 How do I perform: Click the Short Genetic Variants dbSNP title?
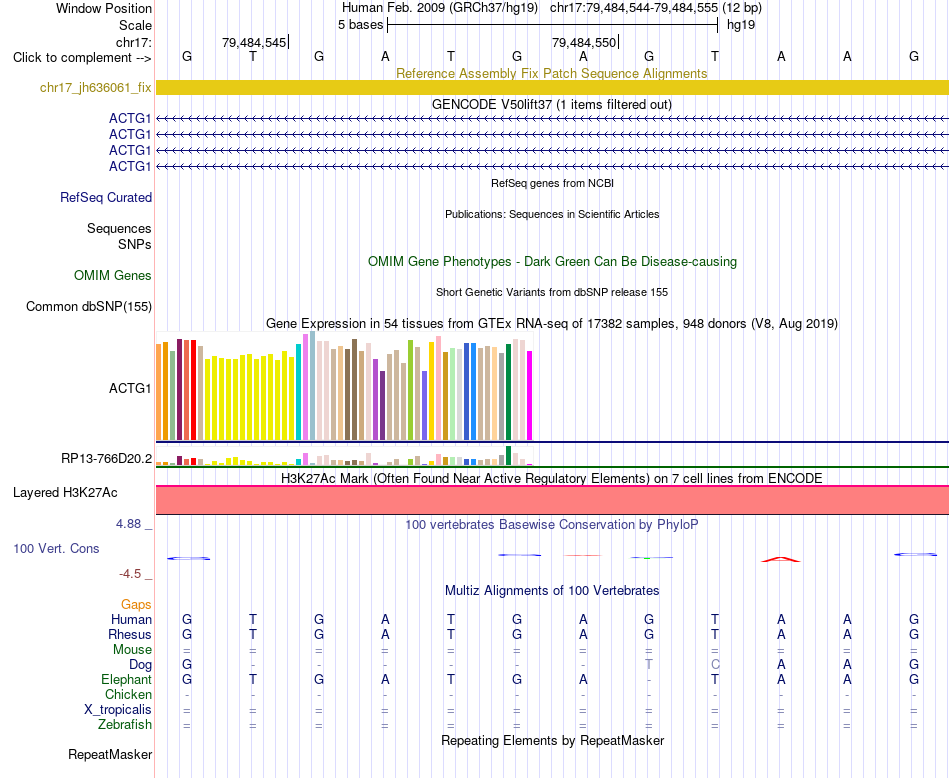[x=552, y=292]
